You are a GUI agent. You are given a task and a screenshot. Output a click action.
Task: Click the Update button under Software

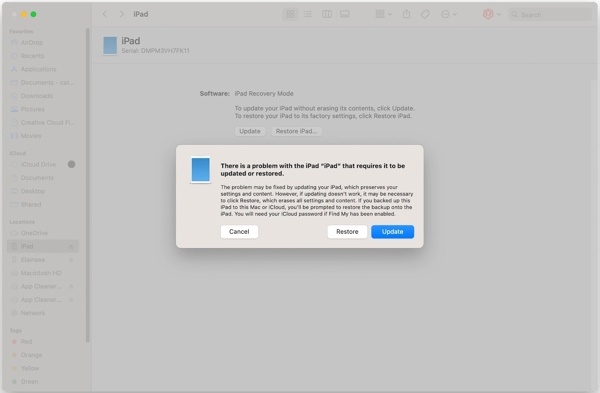[250, 131]
